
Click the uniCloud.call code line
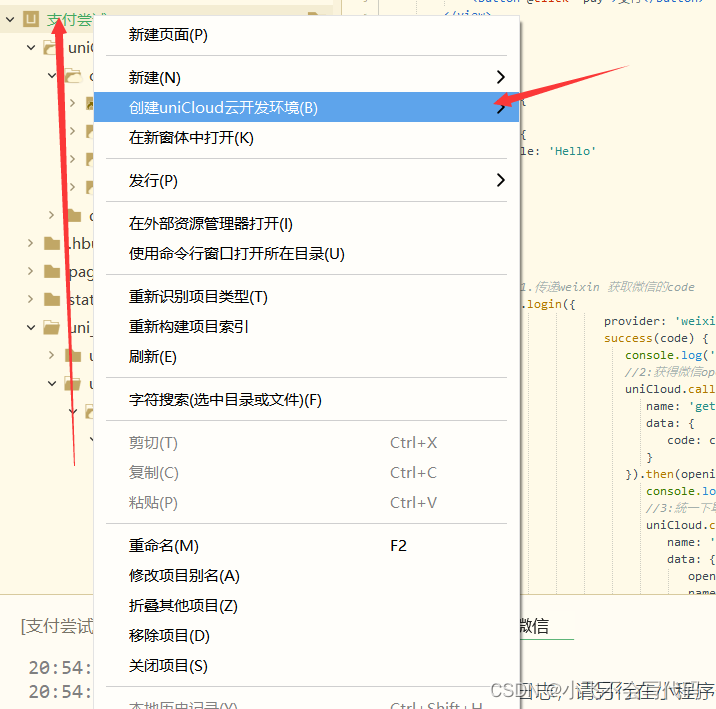[670, 389]
